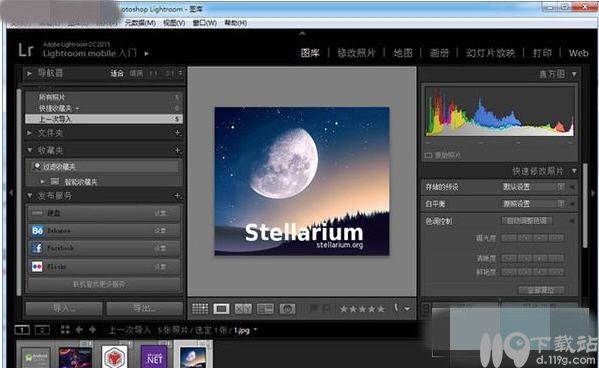Click the Facebook publish service icon
Viewport: 599px width, 368px height.
point(37,248)
